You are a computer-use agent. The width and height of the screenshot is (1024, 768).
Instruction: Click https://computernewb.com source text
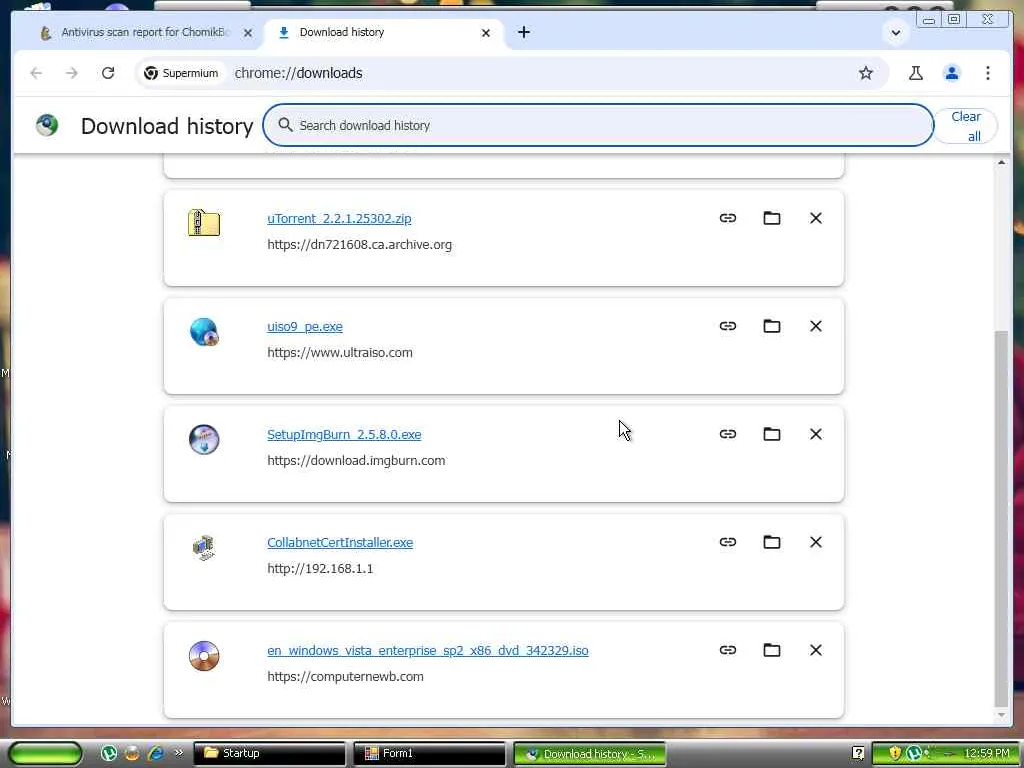(x=345, y=677)
